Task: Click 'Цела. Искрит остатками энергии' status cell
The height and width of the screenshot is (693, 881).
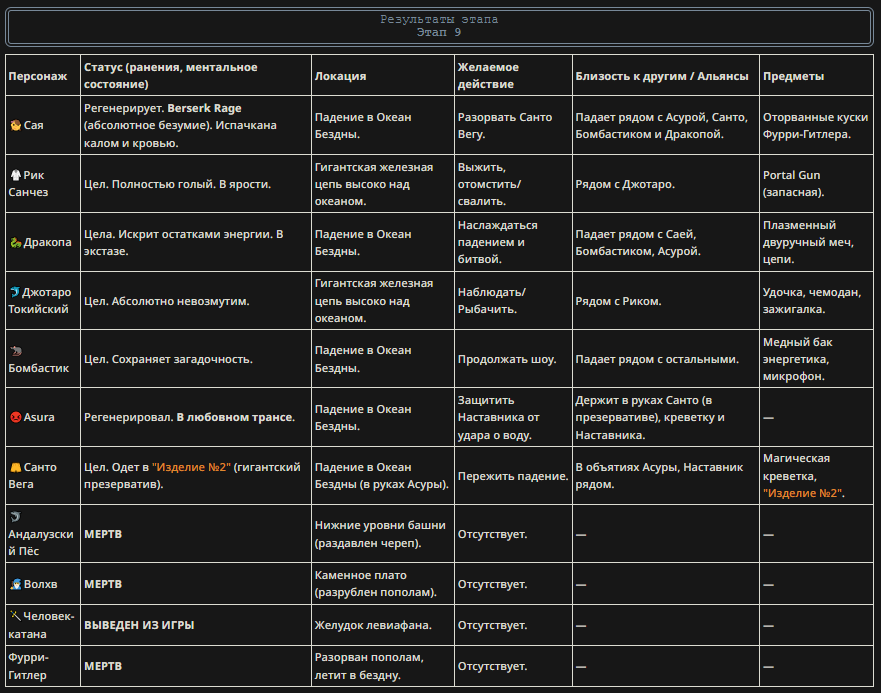Action: tap(196, 243)
